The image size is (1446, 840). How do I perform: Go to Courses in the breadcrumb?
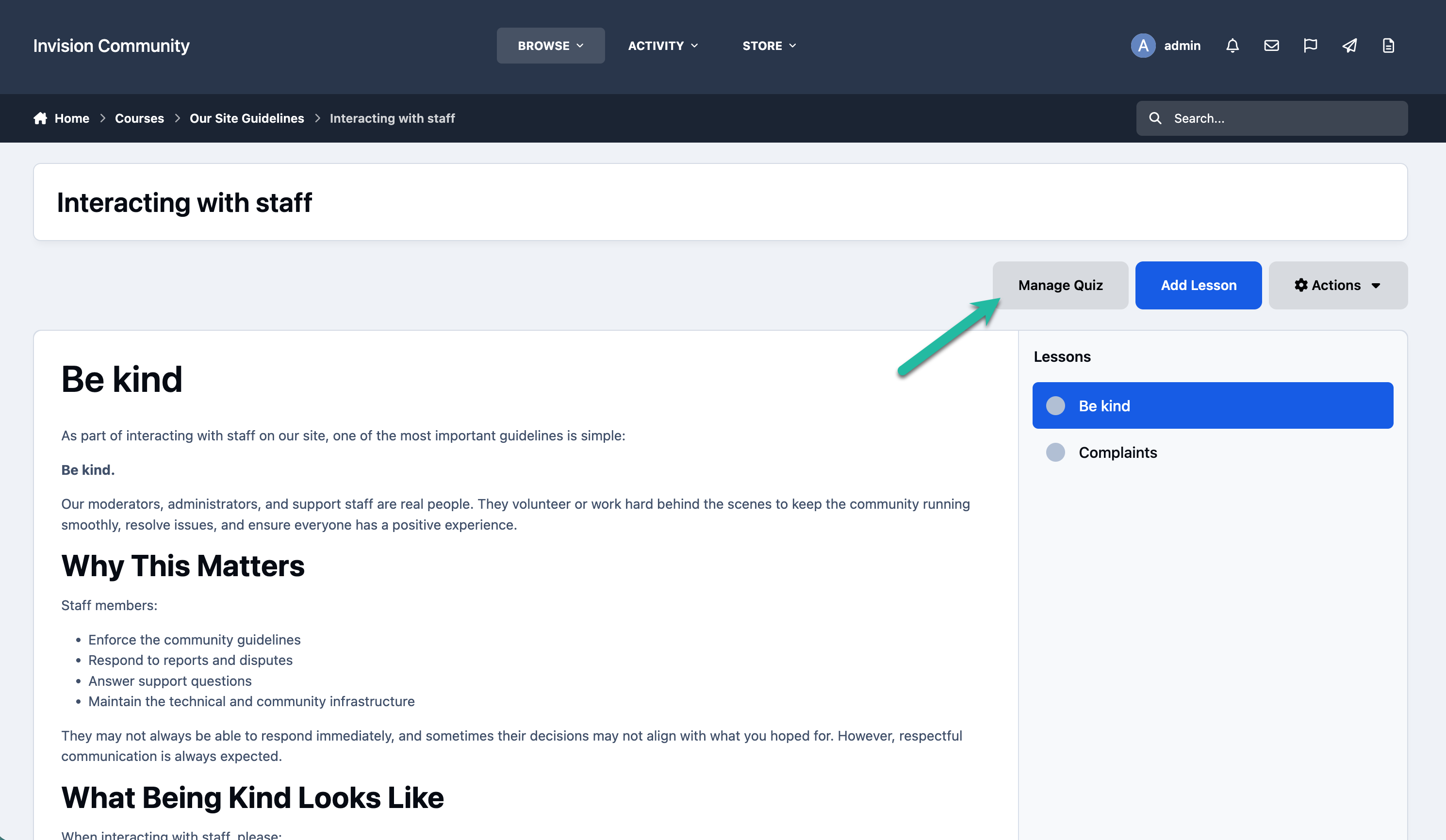139,118
